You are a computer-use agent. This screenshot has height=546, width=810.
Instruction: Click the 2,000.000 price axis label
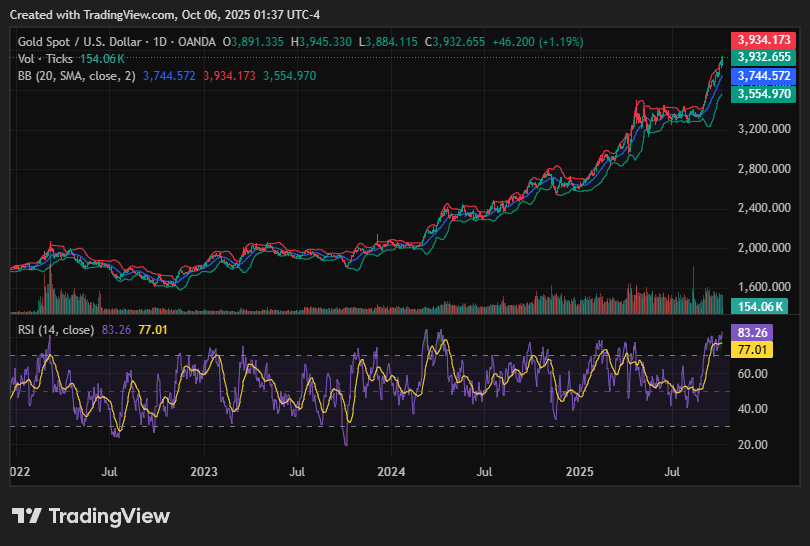pos(764,247)
